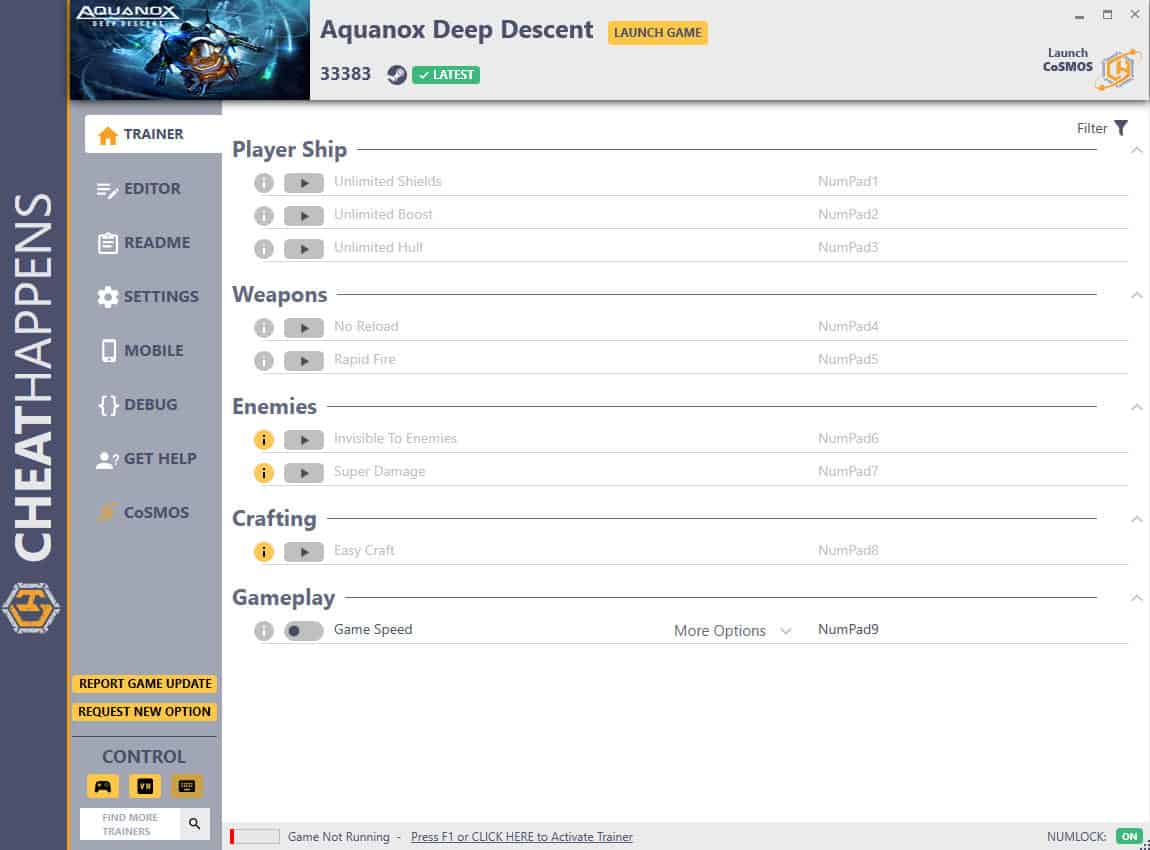1150x850 pixels.
Task: Activate Unlimited Boost cheat
Action: coord(304,216)
